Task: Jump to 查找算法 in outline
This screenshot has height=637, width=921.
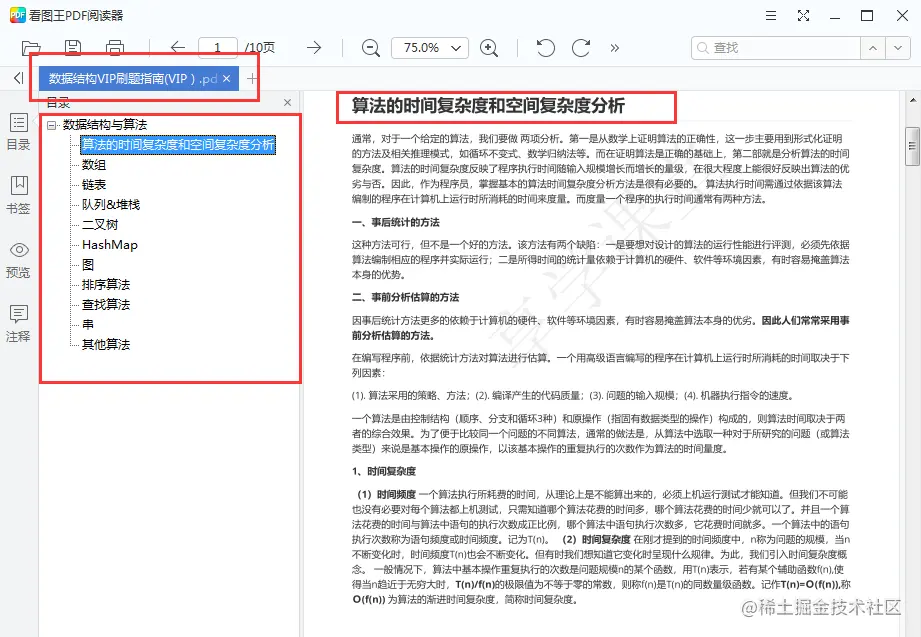Action: tap(106, 304)
